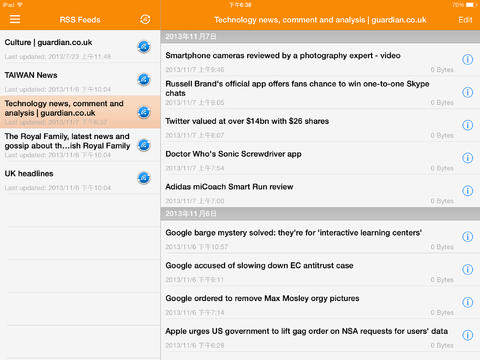Select the Technology news, comment and analysis feed
This screenshot has height=360, width=480.
tap(80, 112)
